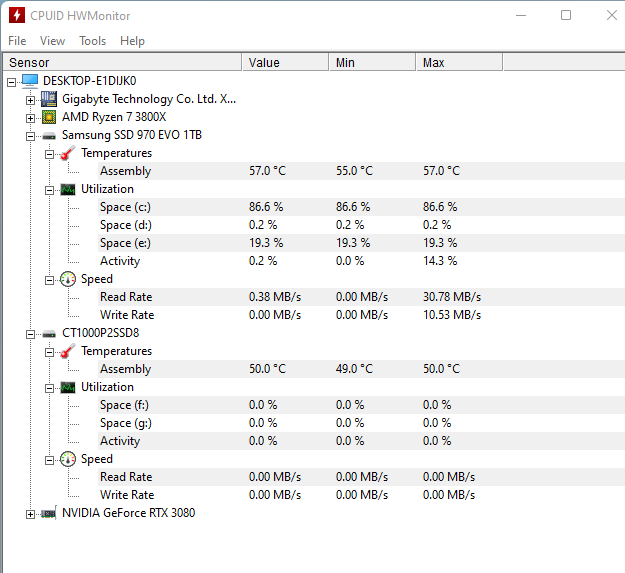The width and height of the screenshot is (625, 573).
Task: Open the View menu
Action: 52,41
